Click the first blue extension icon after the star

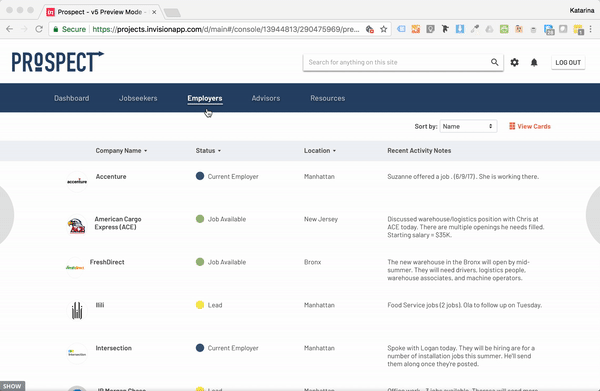point(401,29)
